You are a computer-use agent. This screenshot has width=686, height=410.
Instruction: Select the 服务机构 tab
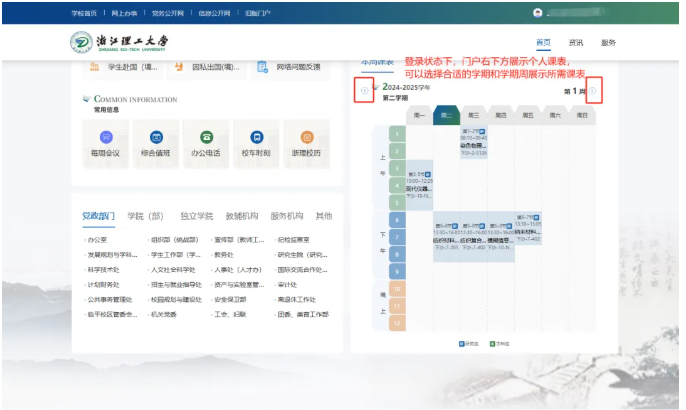click(286, 216)
